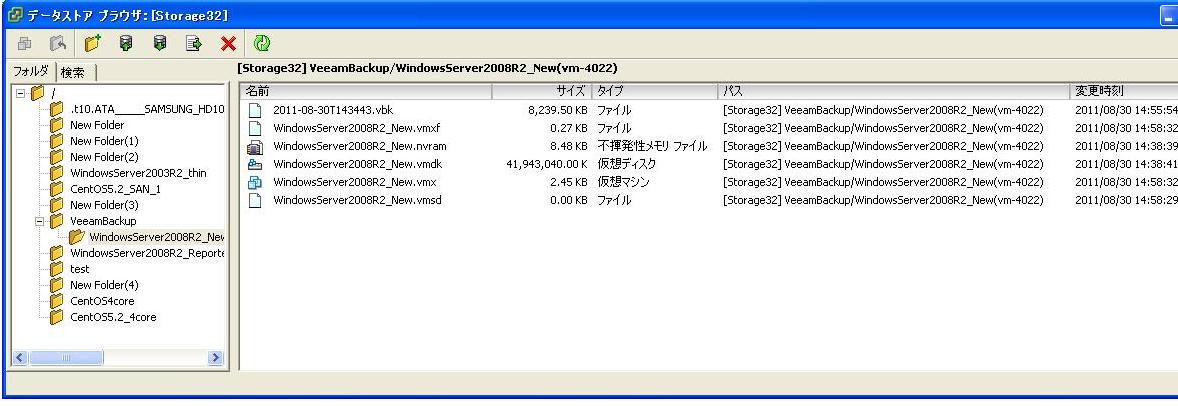The height and width of the screenshot is (406, 1178).
Task: Select New Folder(2) in folder tree
Action: pos(104,157)
